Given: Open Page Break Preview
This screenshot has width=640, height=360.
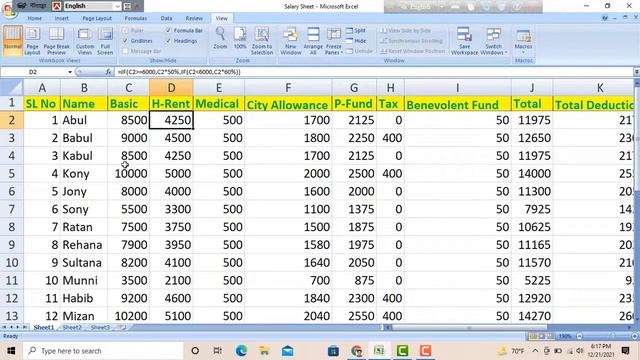Looking at the screenshot, I should tap(56, 40).
